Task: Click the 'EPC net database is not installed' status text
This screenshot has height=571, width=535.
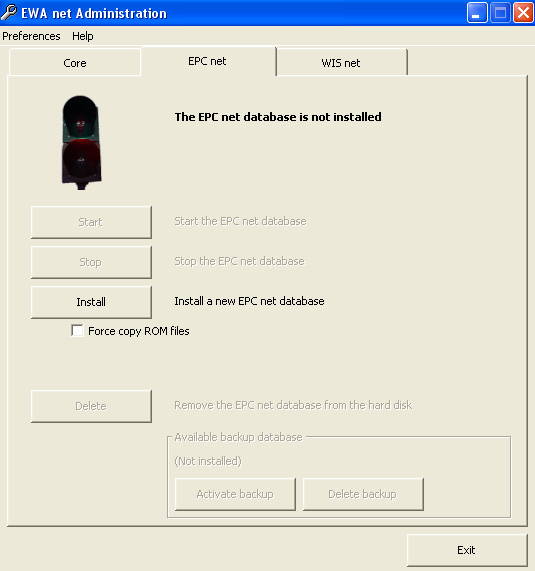Action: point(278,117)
